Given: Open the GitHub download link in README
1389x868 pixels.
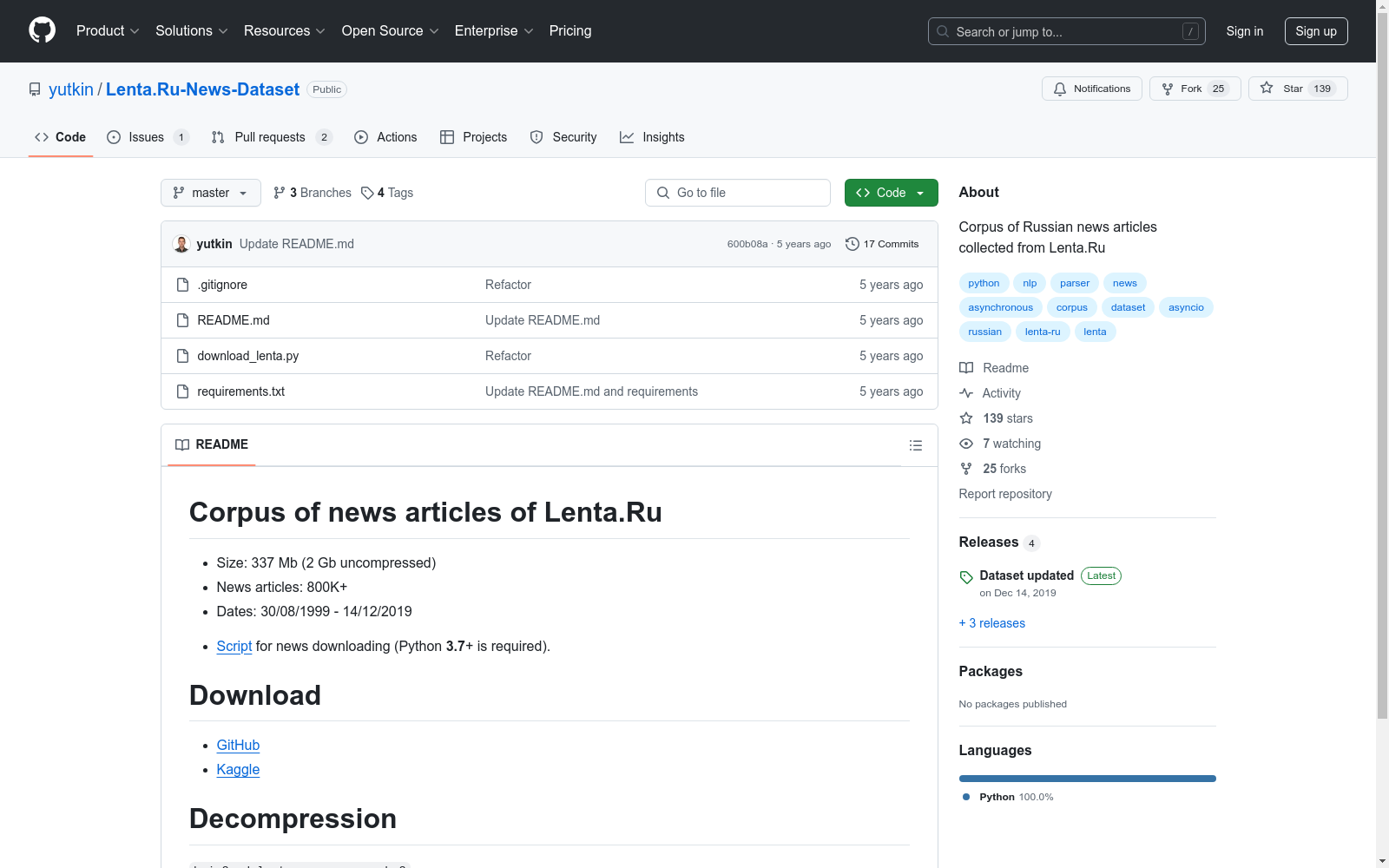Looking at the screenshot, I should [x=238, y=745].
